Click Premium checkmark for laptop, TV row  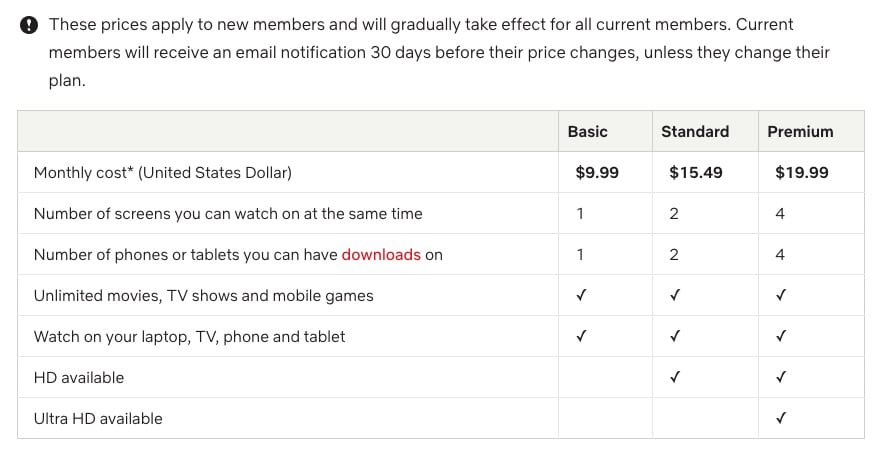(781, 337)
